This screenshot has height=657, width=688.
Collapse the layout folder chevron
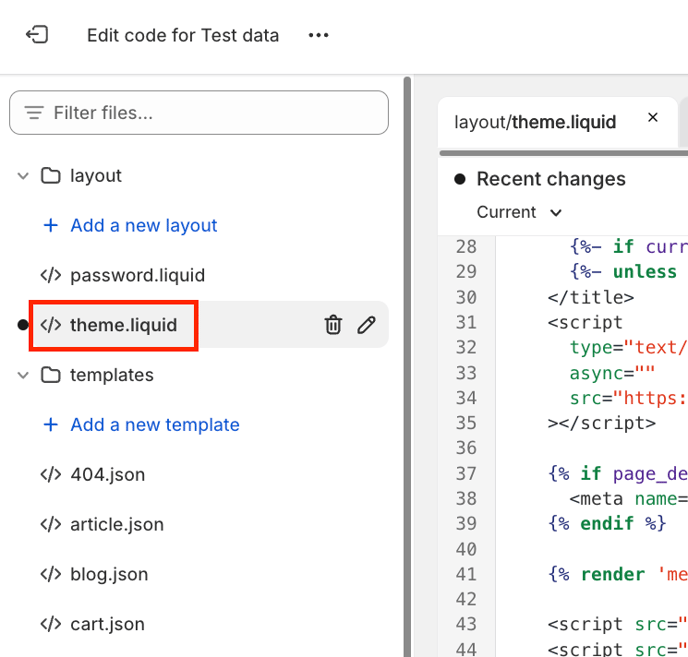tap(23, 176)
